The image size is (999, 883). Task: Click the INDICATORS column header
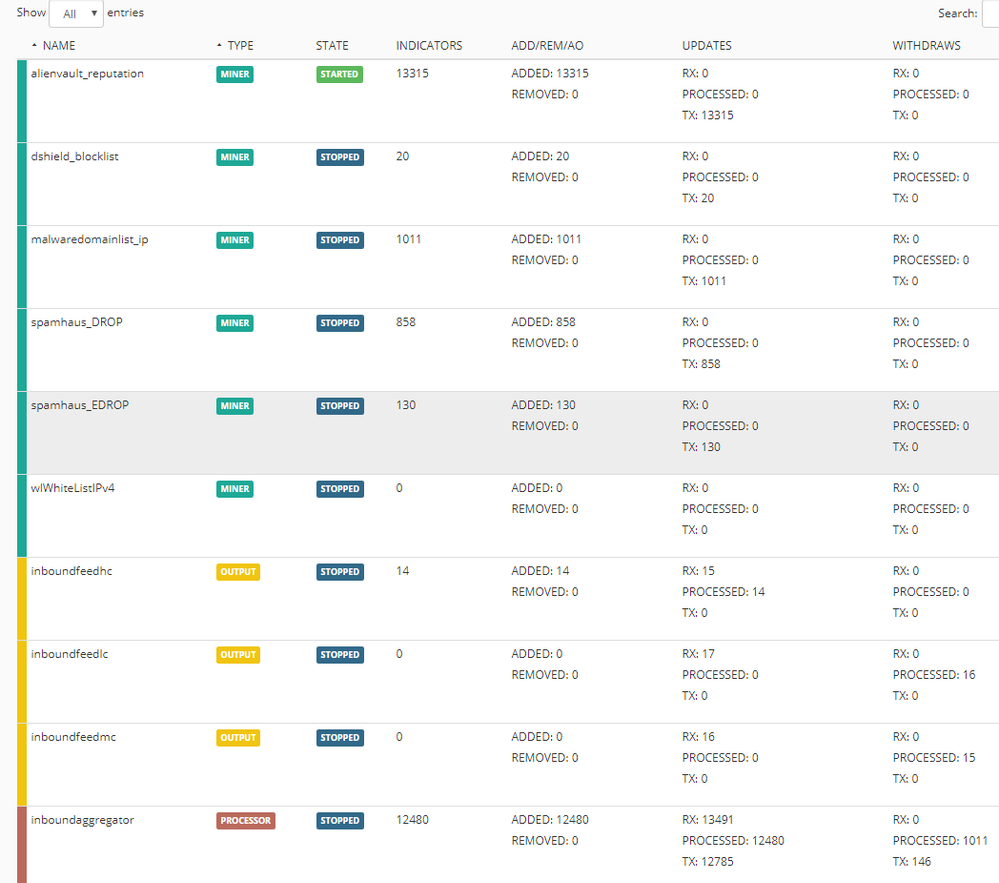[429, 46]
